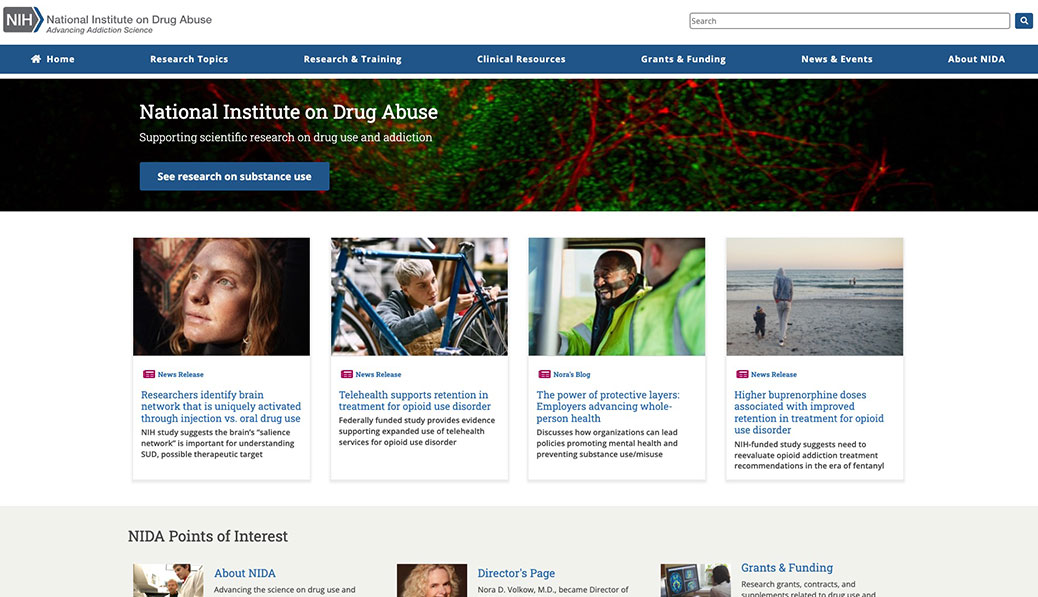Open the About NIDA navigation menu
This screenshot has width=1038, height=597.
976,59
